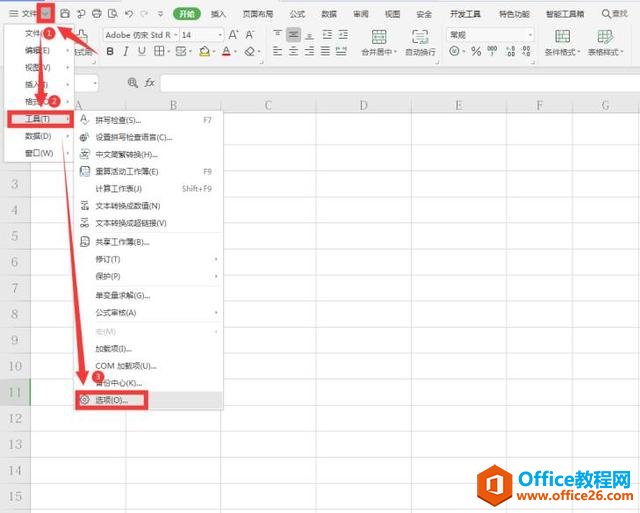Screen dimensions: 640x513
Task: Select the 开始 ribbon tab
Action: click(x=187, y=14)
